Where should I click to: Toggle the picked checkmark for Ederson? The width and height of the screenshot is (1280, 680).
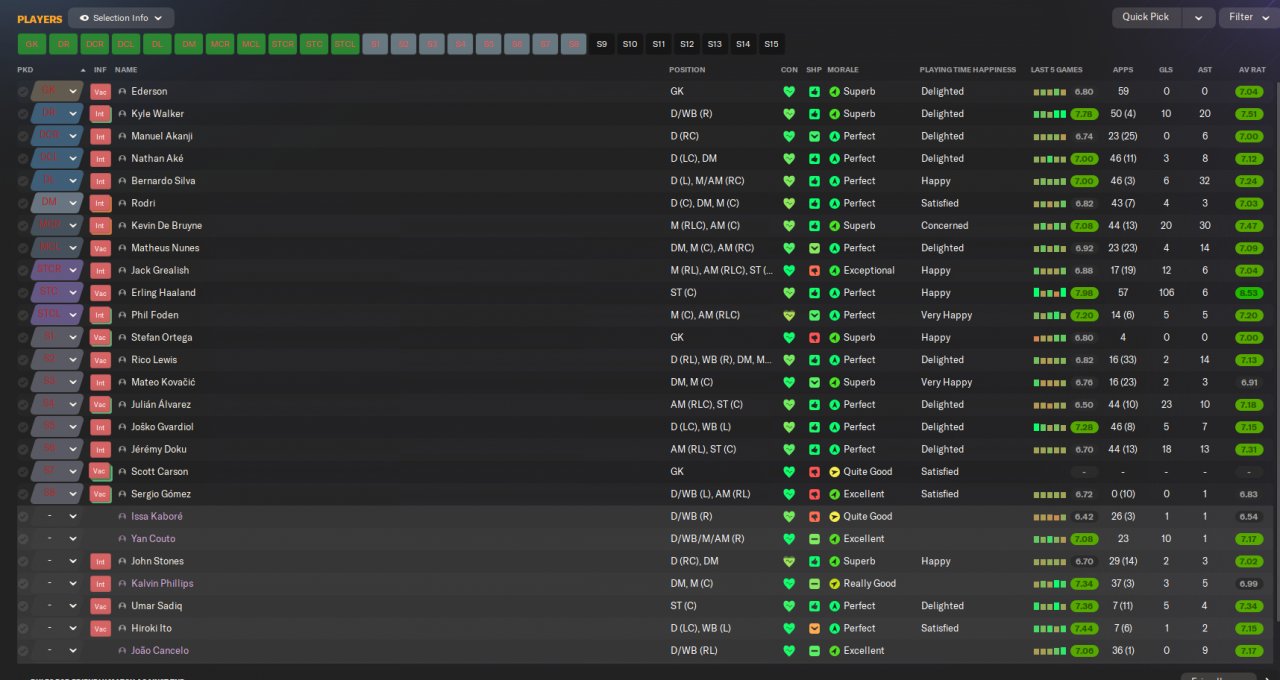(23, 91)
